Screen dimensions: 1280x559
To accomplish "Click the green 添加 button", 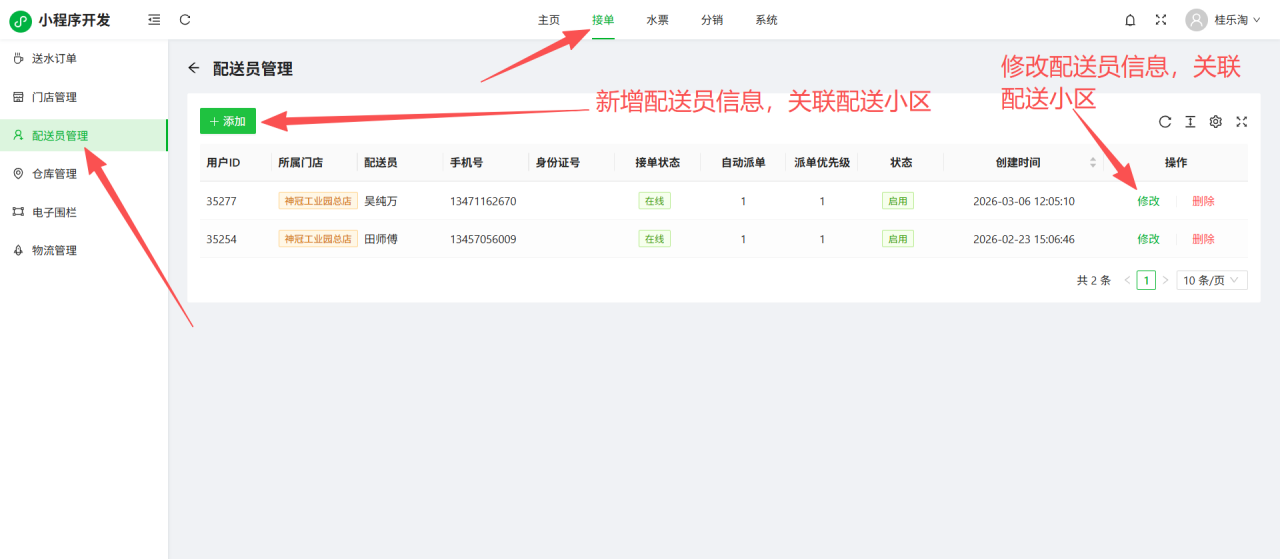I will pyautogui.click(x=228, y=121).
